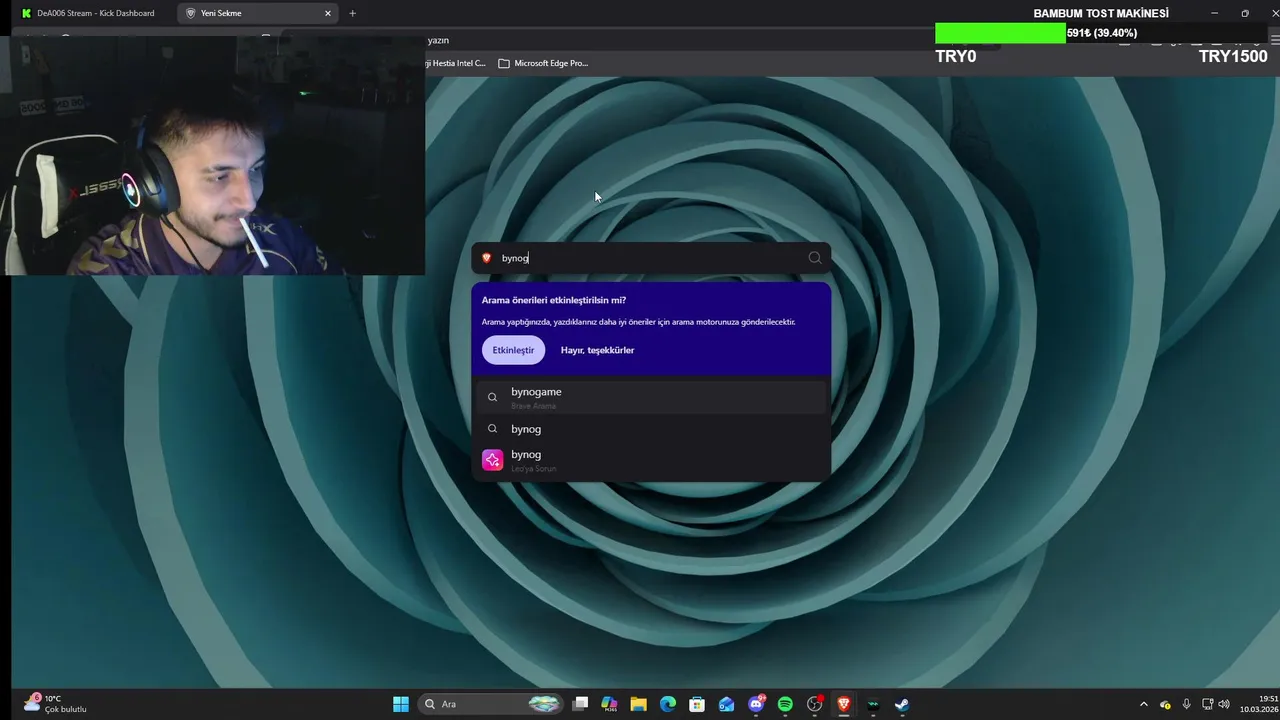Open the "Microsoft Edge Pro..." bookmark folder
The height and width of the screenshot is (720, 1280).
point(543,63)
